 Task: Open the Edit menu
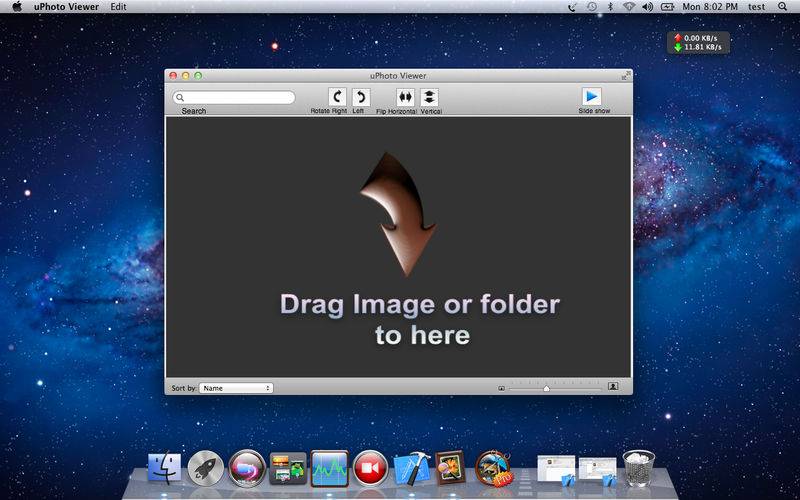(x=118, y=7)
